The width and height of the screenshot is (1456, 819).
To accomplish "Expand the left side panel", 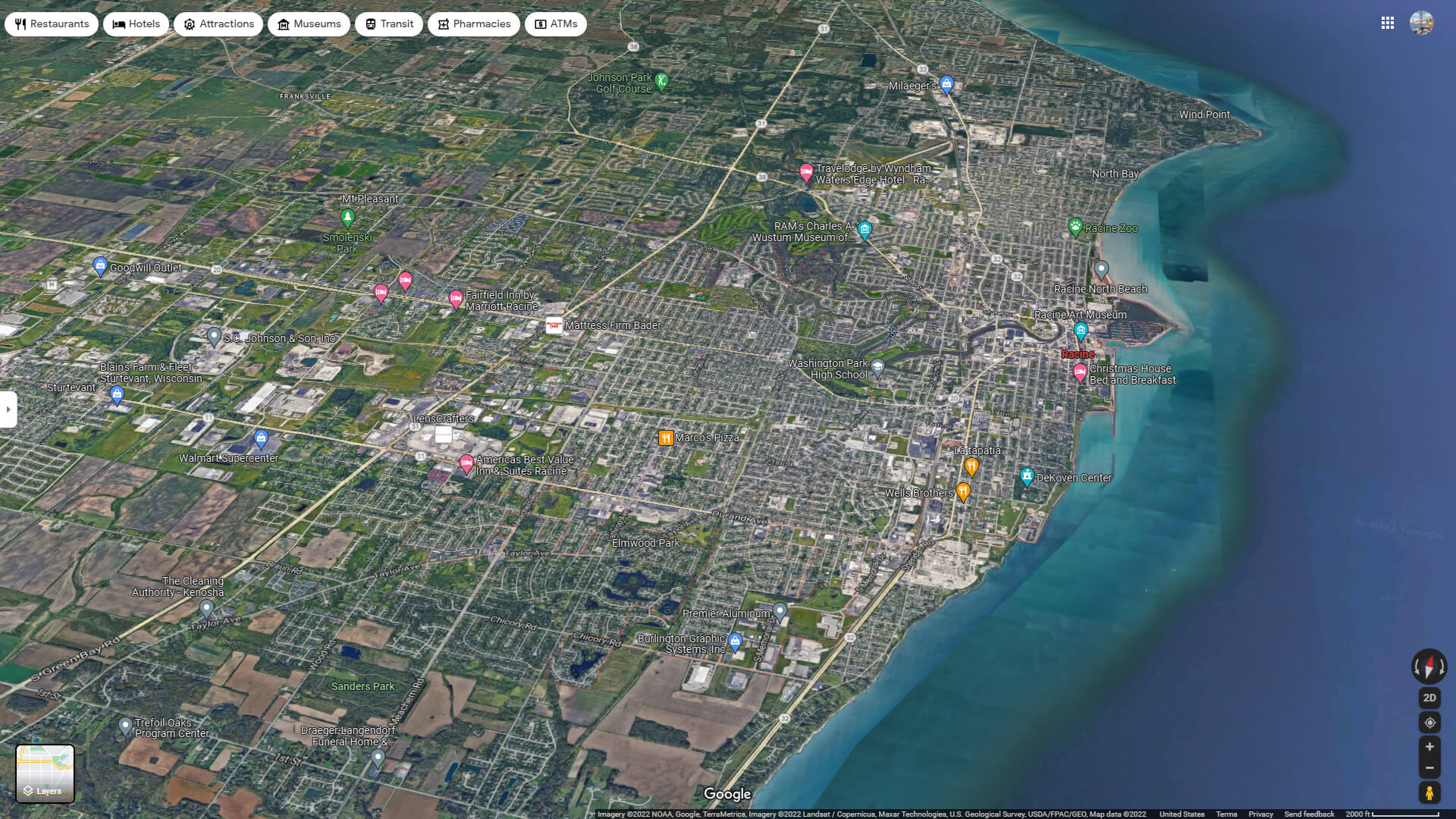I will 8,409.
